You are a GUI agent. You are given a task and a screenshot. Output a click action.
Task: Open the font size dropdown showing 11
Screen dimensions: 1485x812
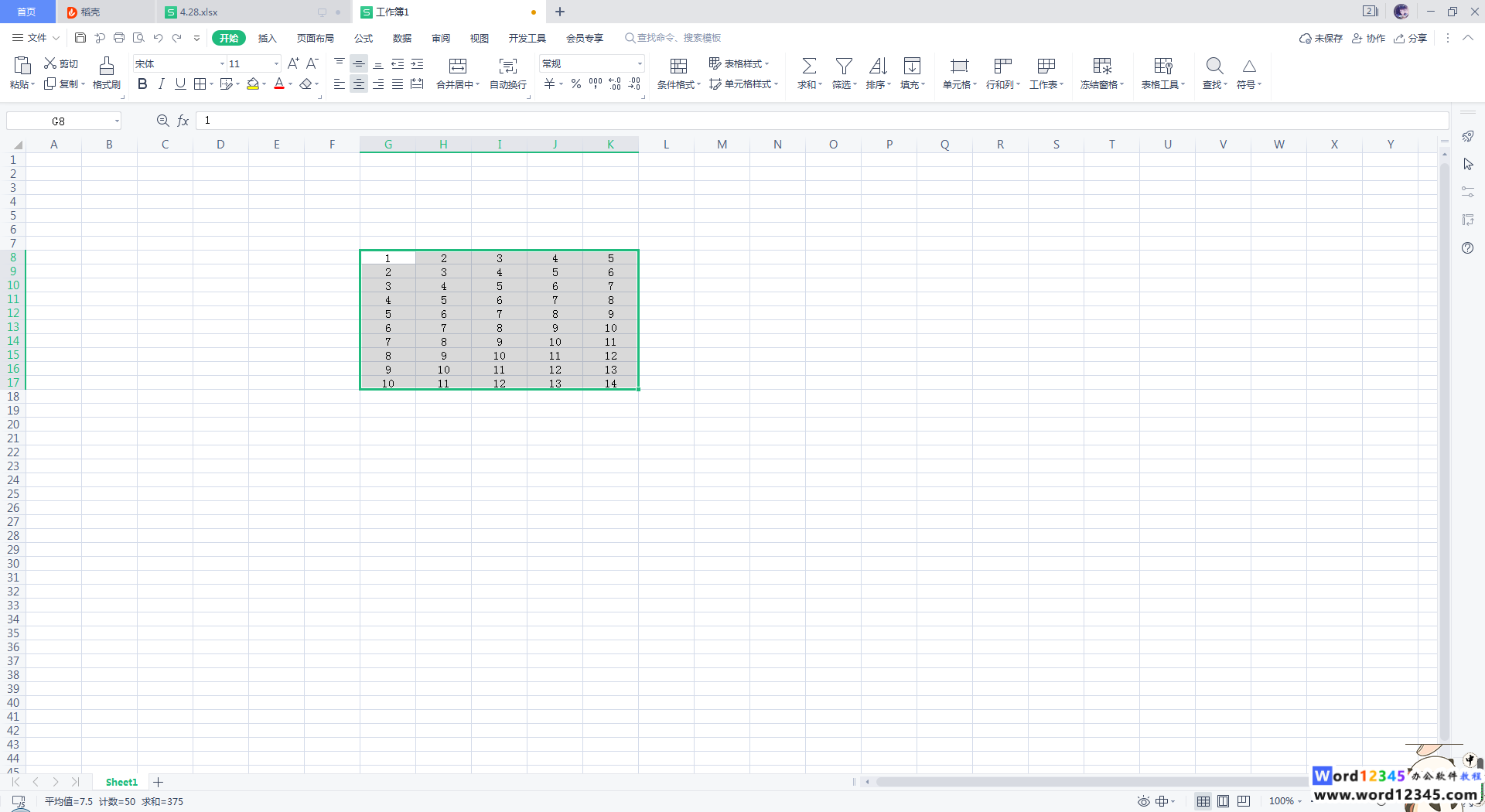coord(276,64)
